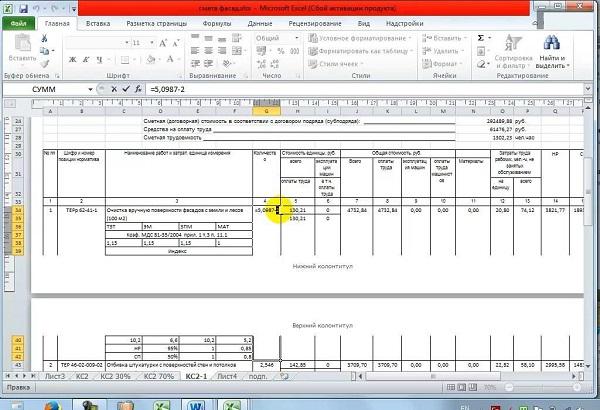Screen dimensions: 600x410
Task: Click the formula bar input =5,0987-2
Action: click(x=365, y=89)
